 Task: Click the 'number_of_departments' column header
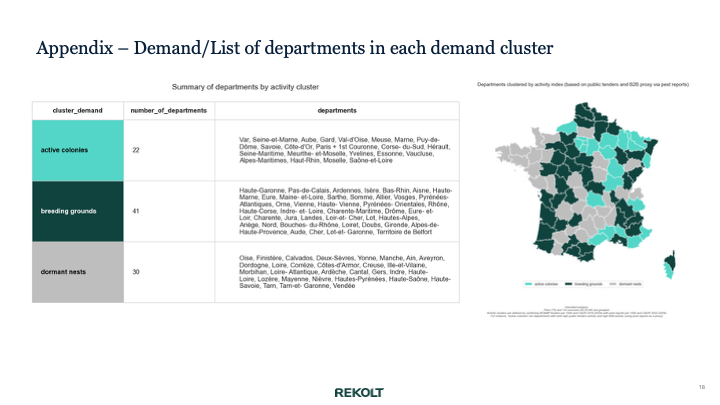tap(169, 111)
